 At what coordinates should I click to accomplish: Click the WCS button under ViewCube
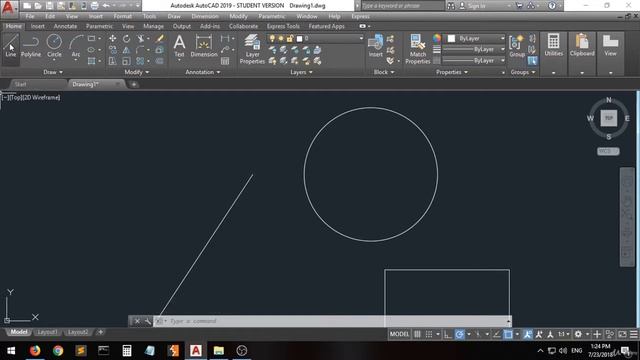click(608, 151)
